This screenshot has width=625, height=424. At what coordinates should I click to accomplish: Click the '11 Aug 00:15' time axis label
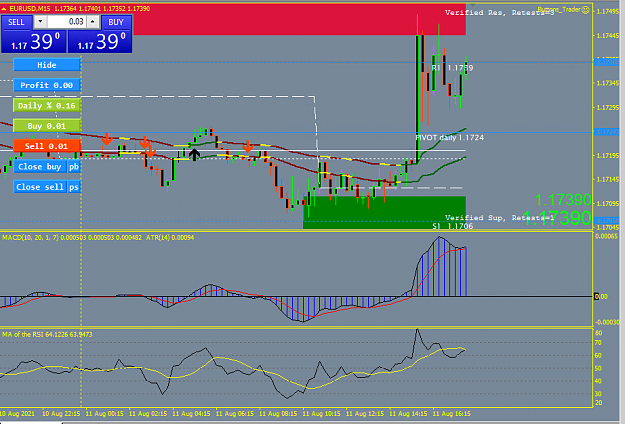pyautogui.click(x=104, y=414)
